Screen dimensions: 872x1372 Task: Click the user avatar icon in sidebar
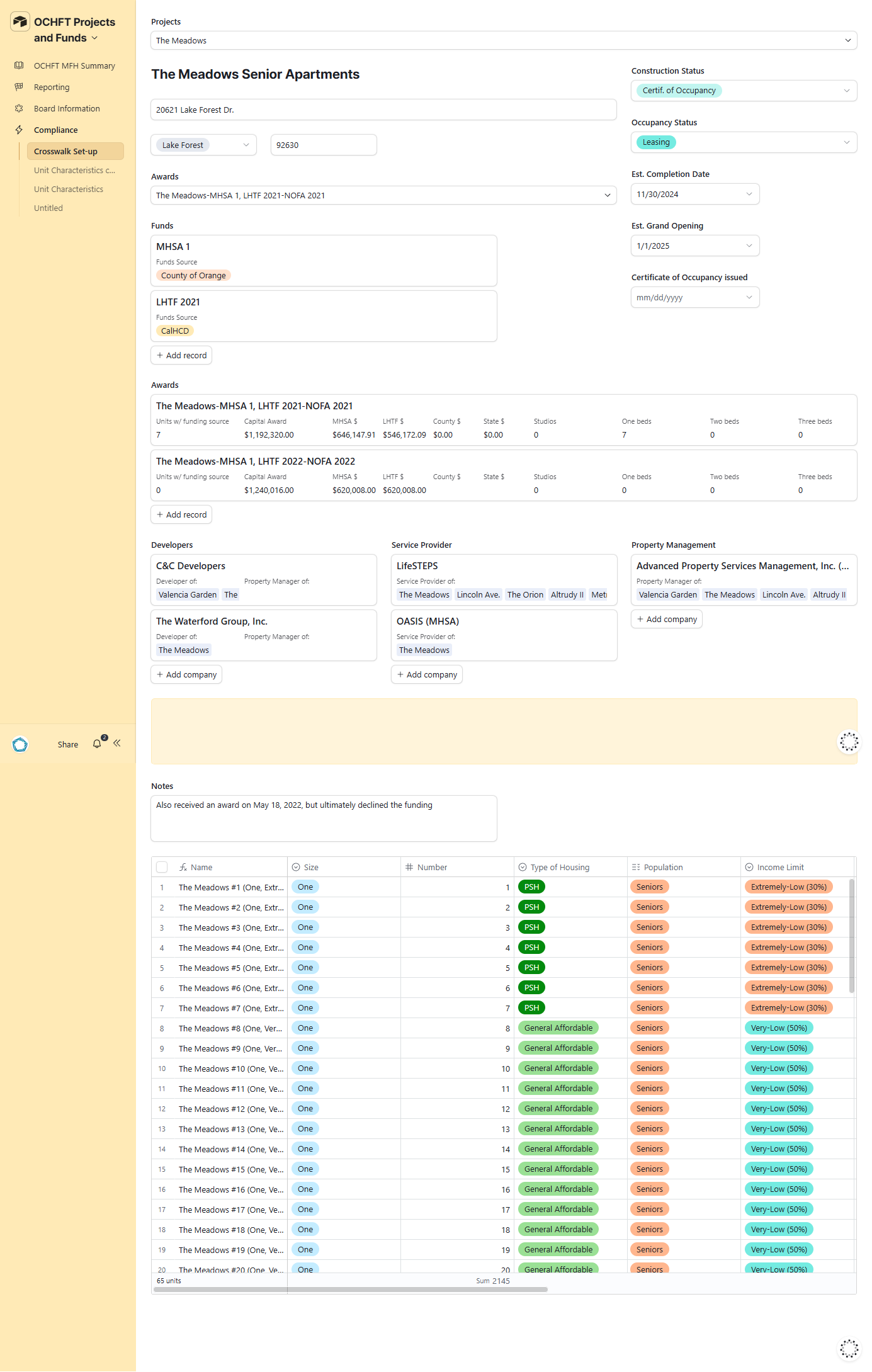pos(20,745)
